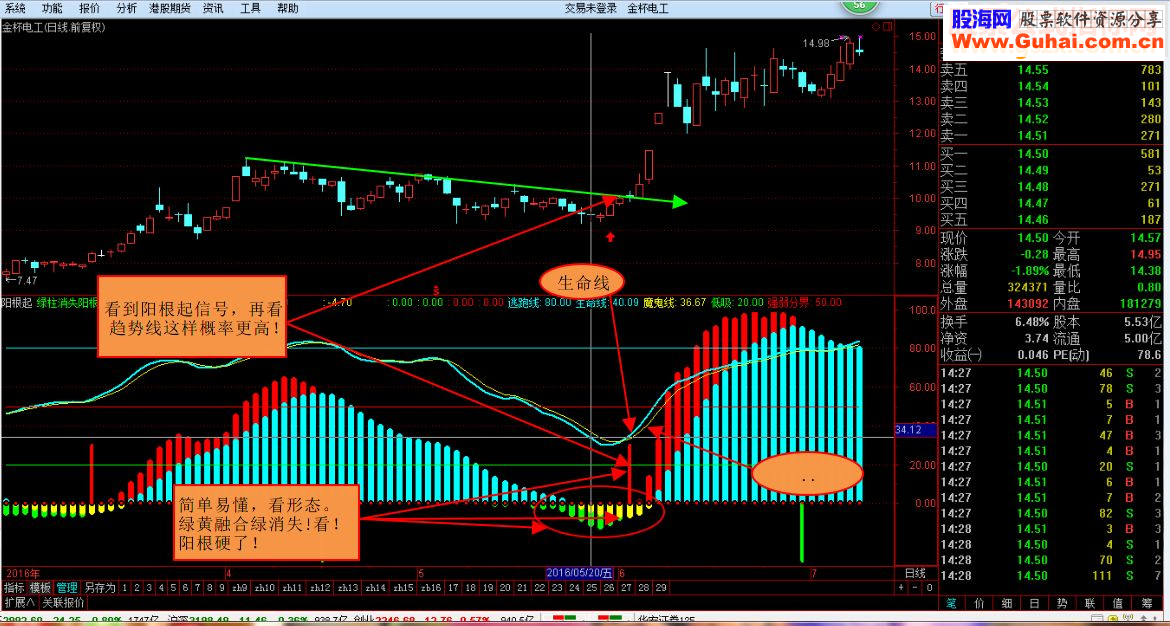Open the 分析 menu
The image size is (1170, 626).
pos(127,8)
